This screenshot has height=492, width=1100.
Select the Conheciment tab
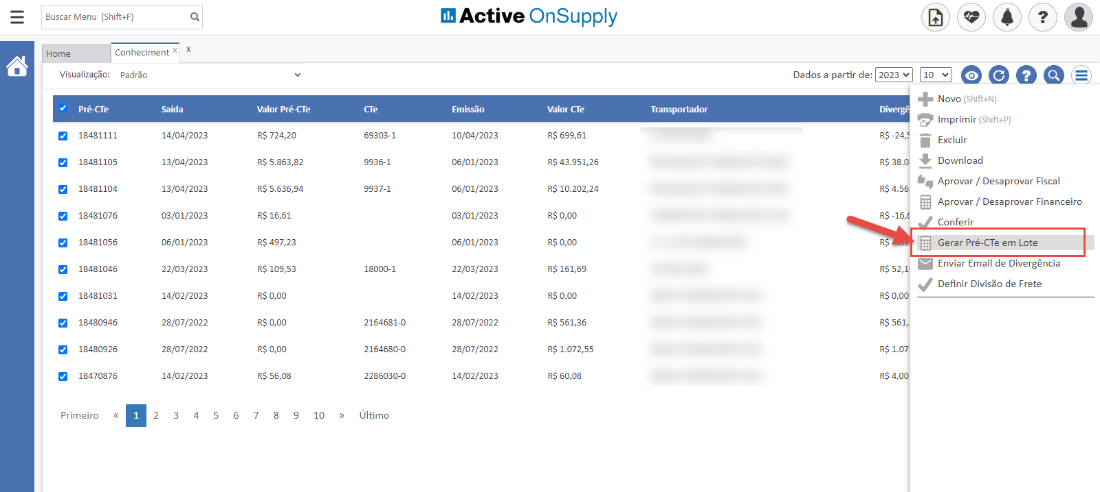pos(141,53)
